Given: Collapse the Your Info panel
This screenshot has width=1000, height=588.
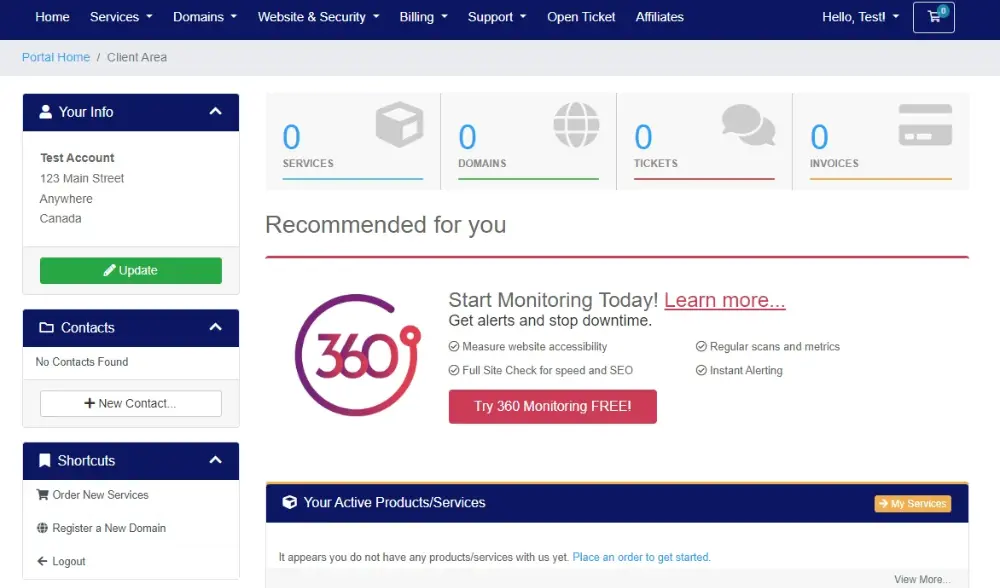Looking at the screenshot, I should point(215,112).
